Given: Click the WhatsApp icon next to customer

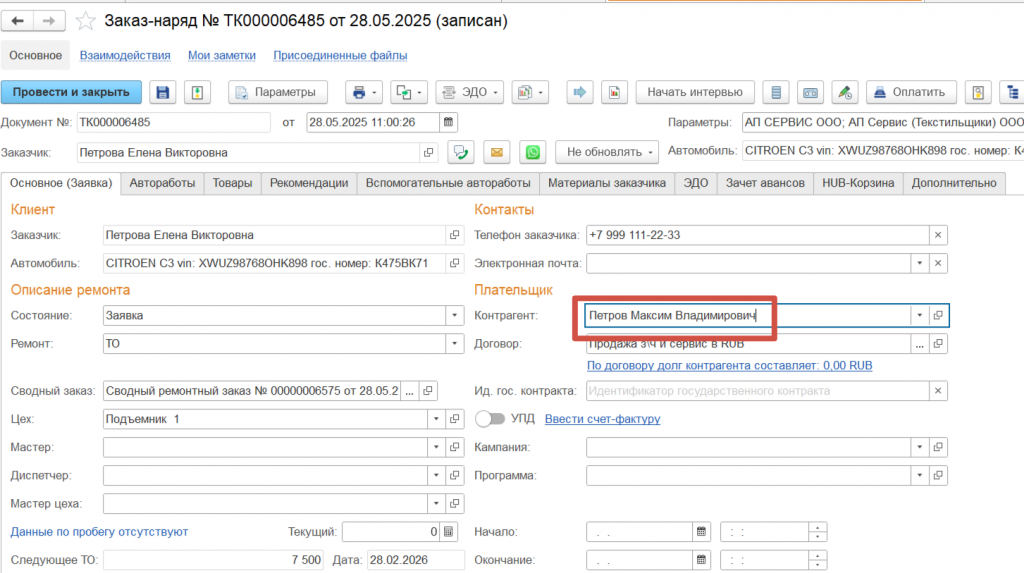Looking at the screenshot, I should (x=533, y=152).
